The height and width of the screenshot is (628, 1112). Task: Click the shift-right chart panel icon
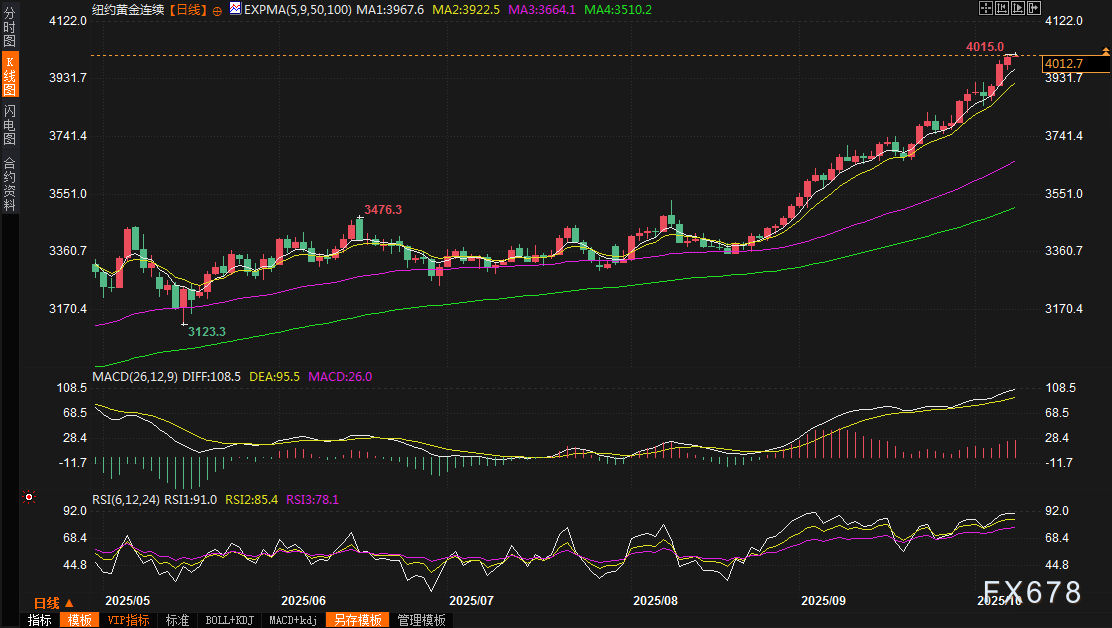(1032, 9)
